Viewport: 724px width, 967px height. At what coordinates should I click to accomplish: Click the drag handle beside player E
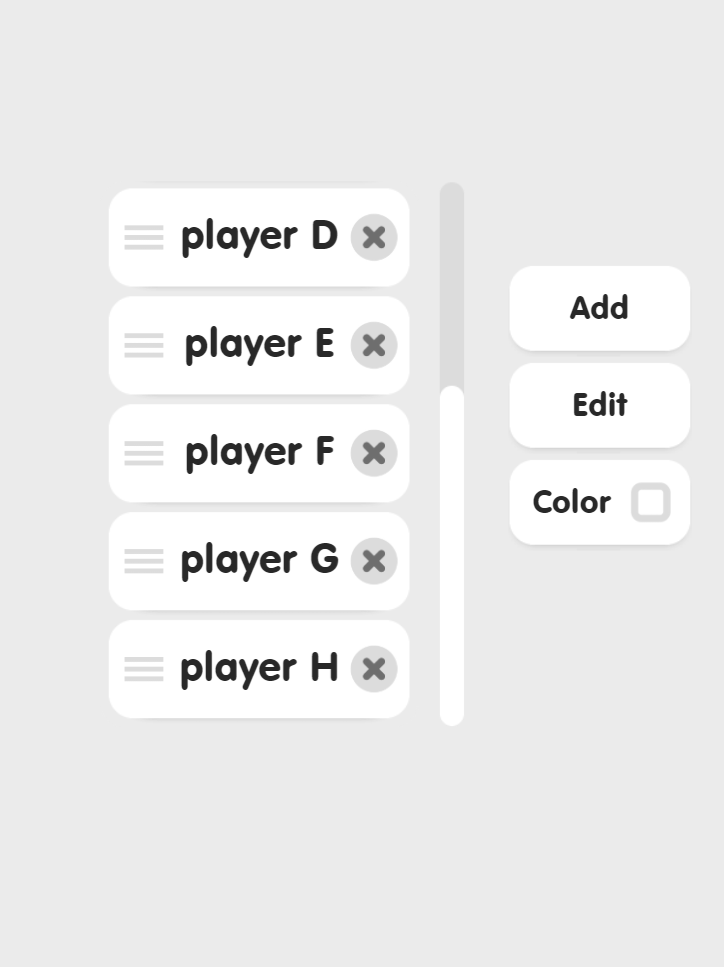point(143,345)
